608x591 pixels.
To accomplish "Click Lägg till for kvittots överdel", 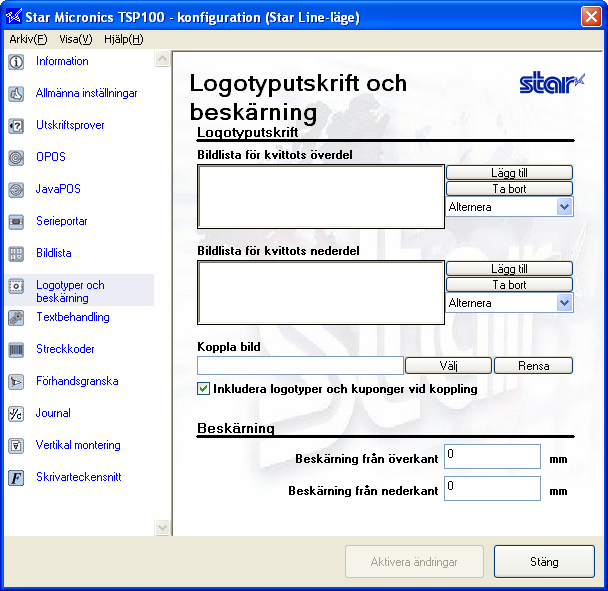I will click(509, 173).
